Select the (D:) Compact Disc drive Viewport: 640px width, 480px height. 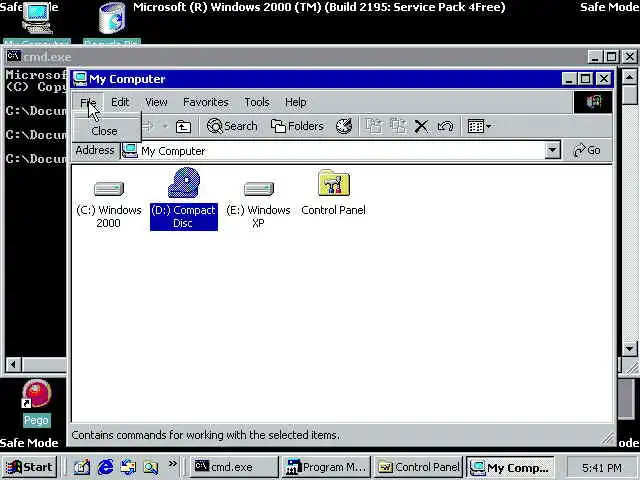[184, 199]
